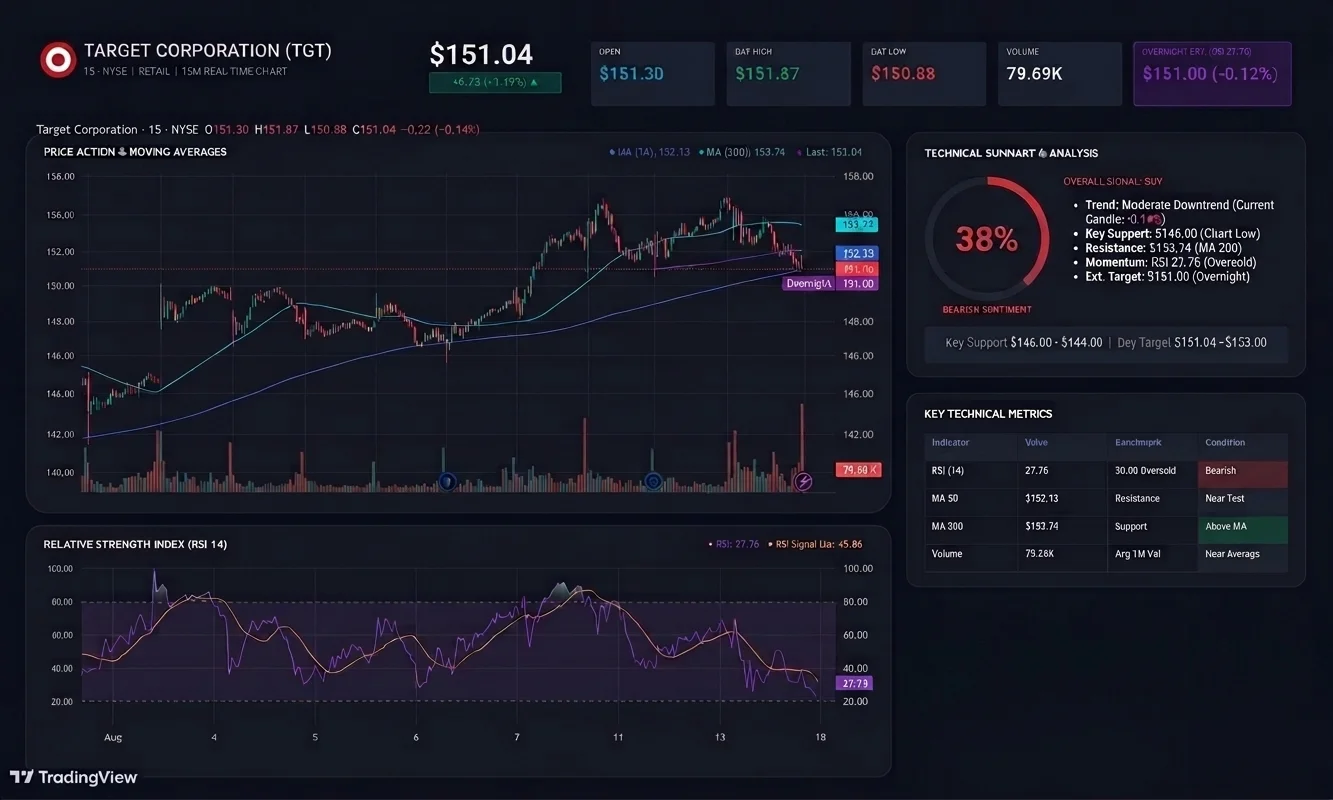Click the RSI Signal Line 45.86 legend
The image size is (1333, 800).
[x=817, y=544]
